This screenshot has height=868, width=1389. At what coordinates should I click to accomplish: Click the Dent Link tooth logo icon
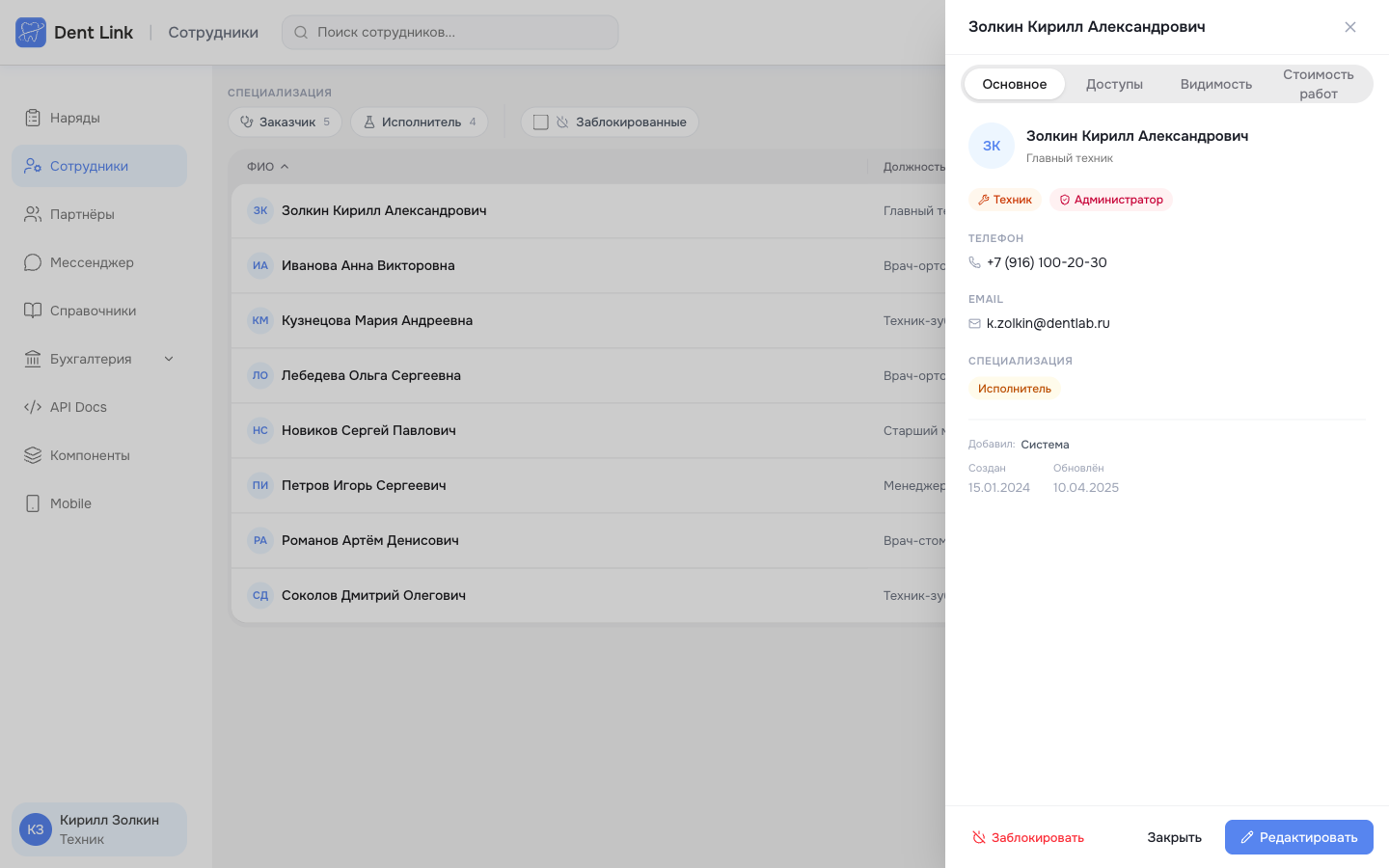31,32
